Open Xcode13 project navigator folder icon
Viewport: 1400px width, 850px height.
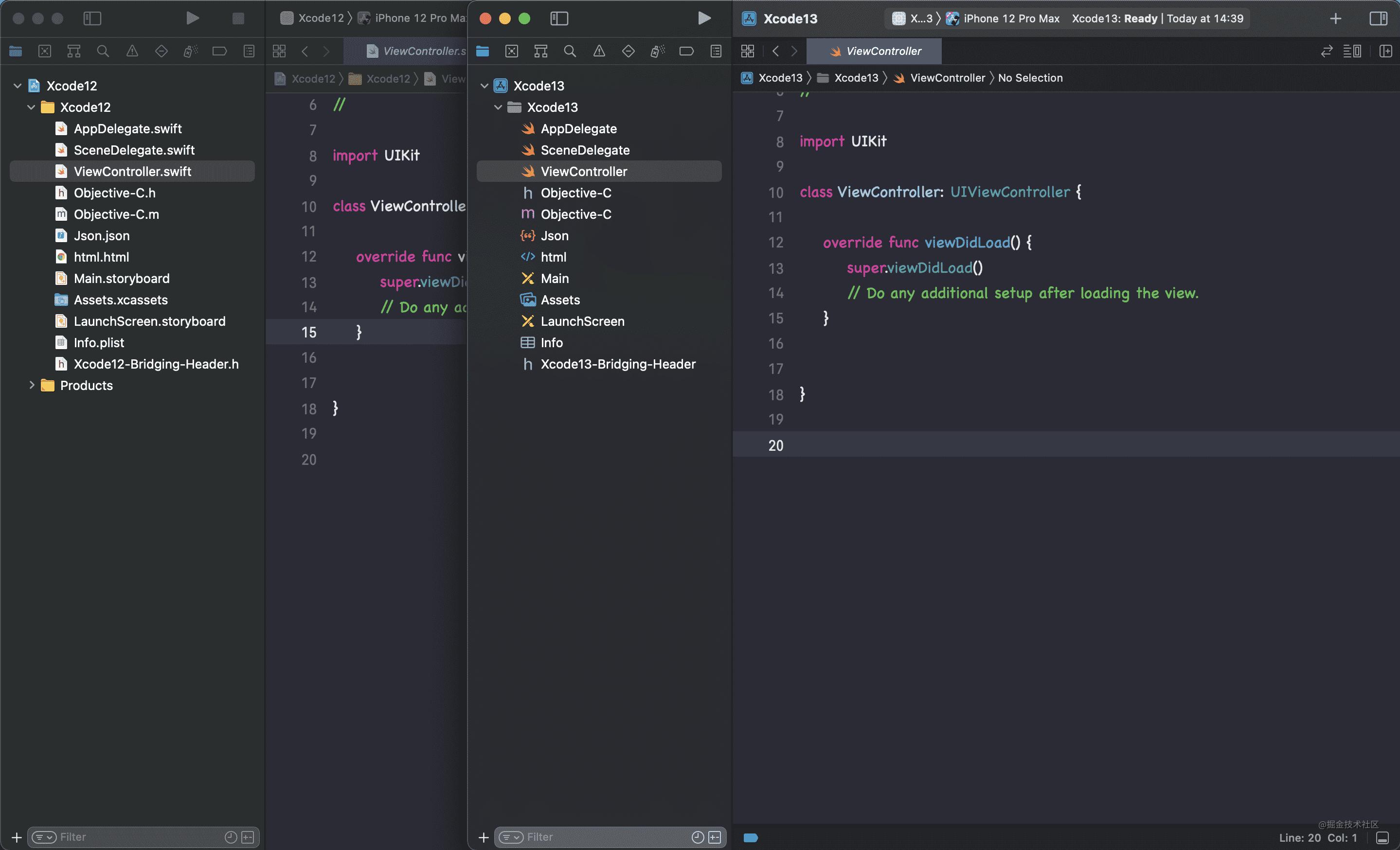[483, 51]
